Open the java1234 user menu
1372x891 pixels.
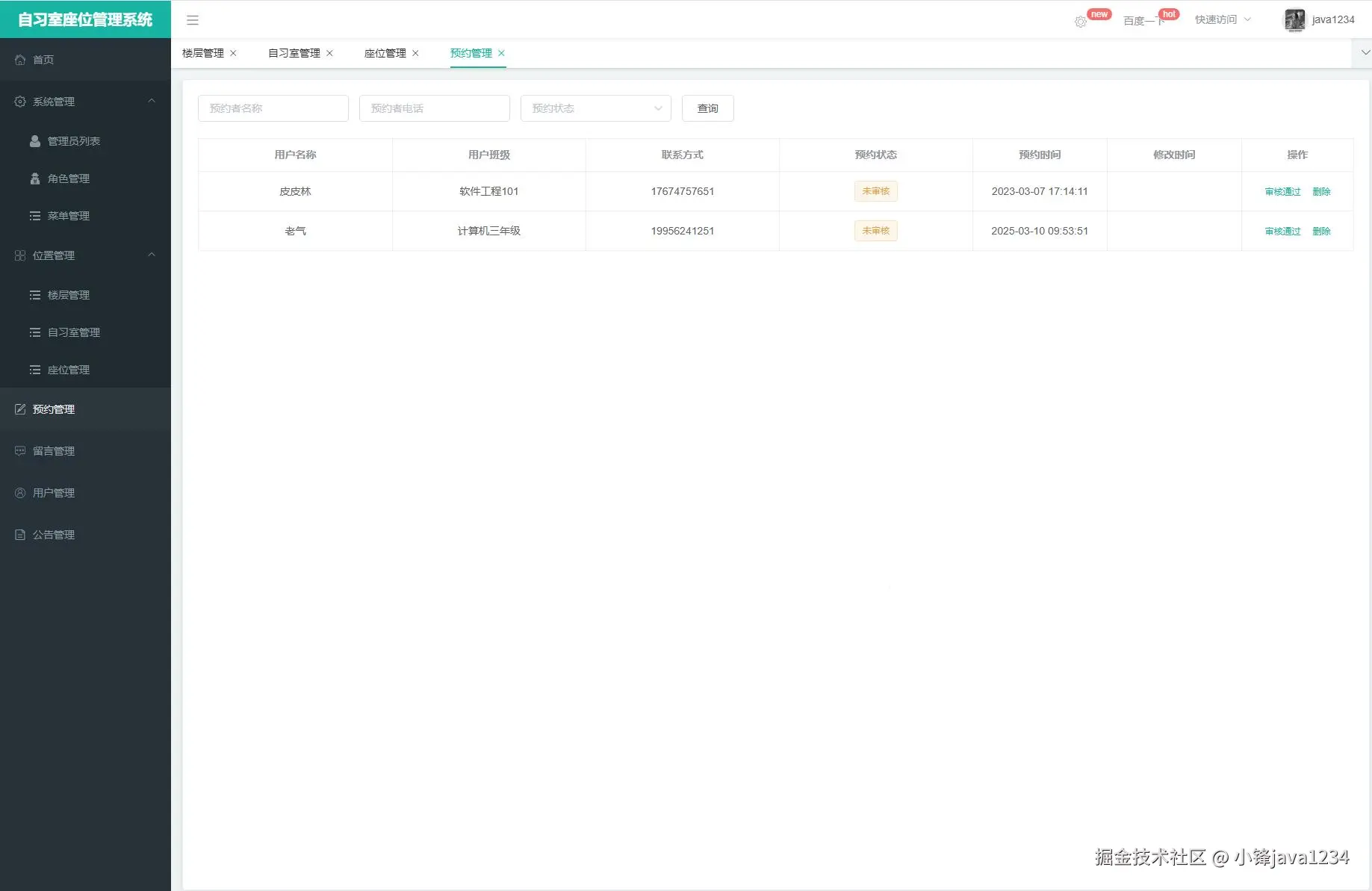pyautogui.click(x=1332, y=19)
